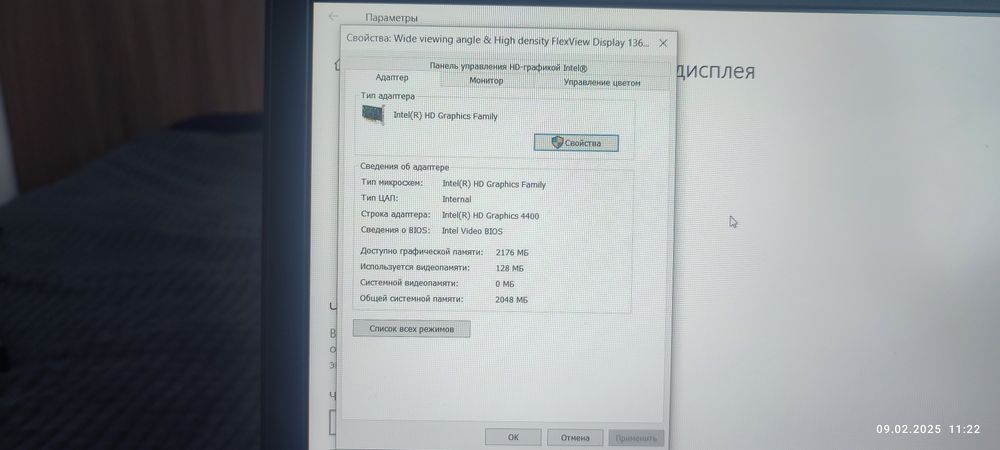Click the Общей системной памяти label

[x=411, y=298]
